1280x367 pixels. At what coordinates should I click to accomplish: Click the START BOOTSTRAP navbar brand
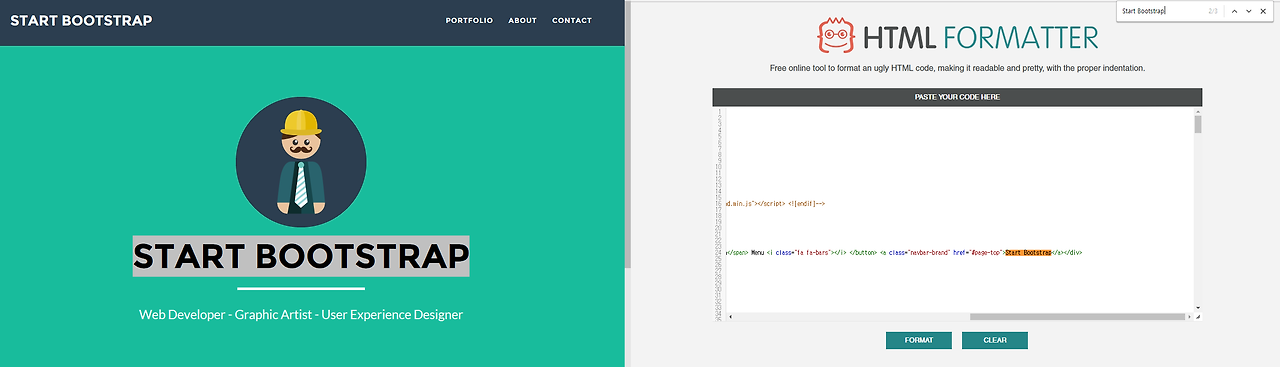click(x=81, y=20)
